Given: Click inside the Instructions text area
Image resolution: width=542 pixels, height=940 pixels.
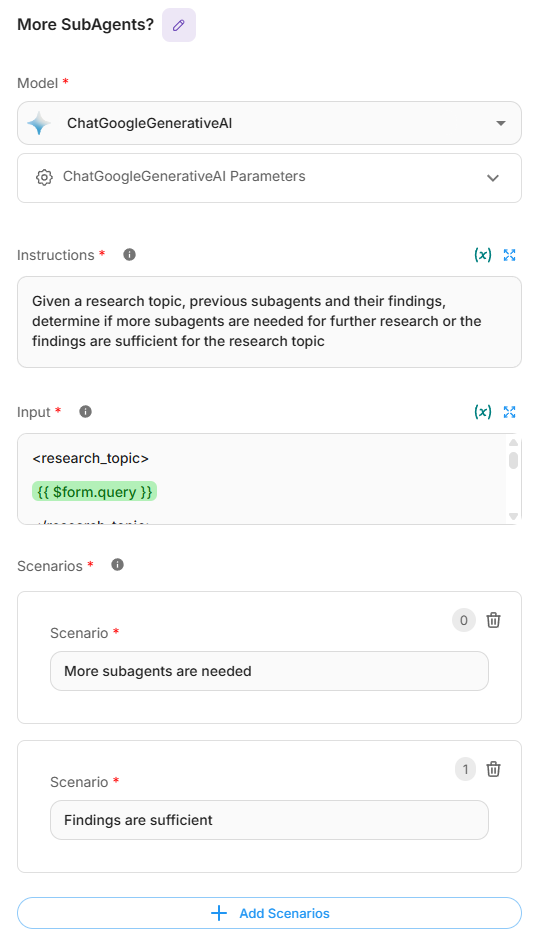Looking at the screenshot, I should [269, 322].
